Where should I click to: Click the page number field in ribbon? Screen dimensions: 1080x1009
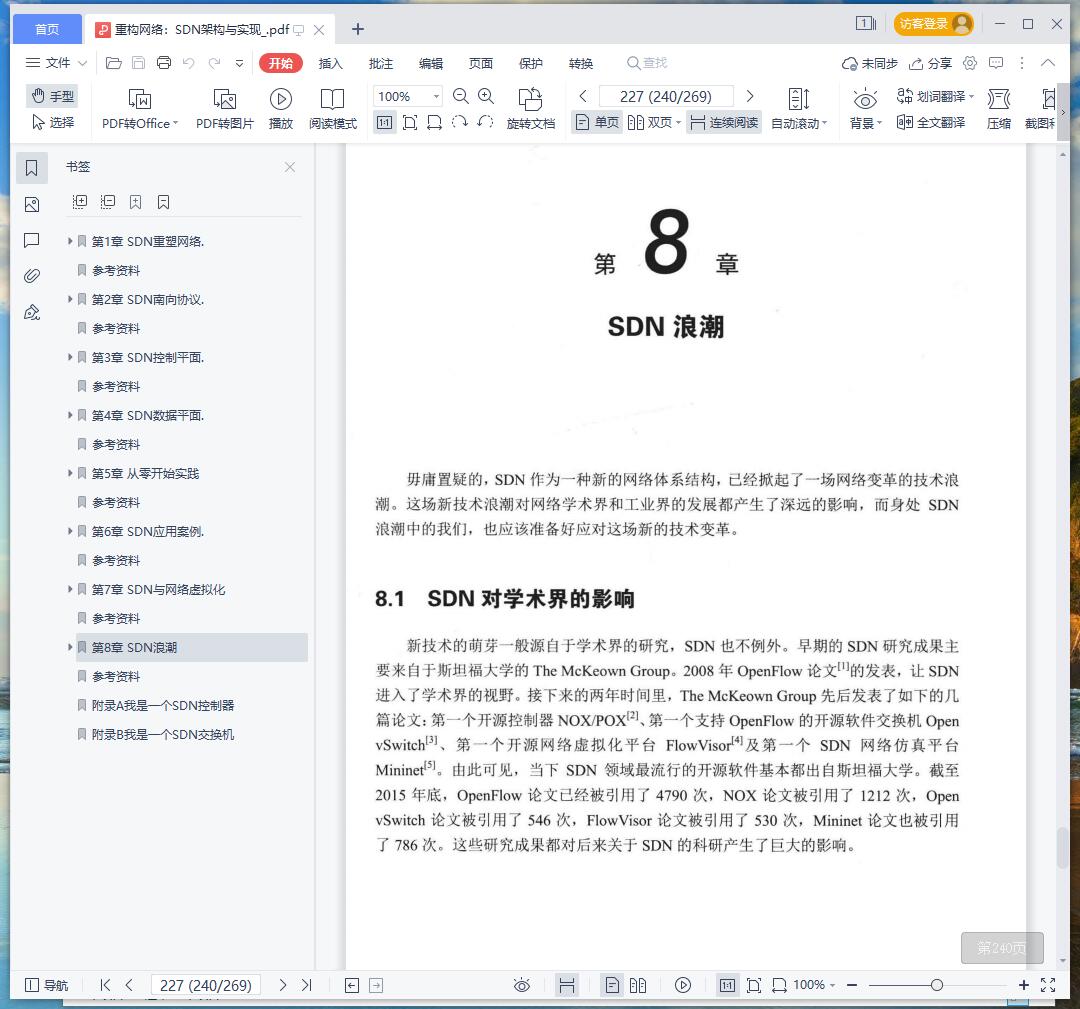click(x=665, y=96)
